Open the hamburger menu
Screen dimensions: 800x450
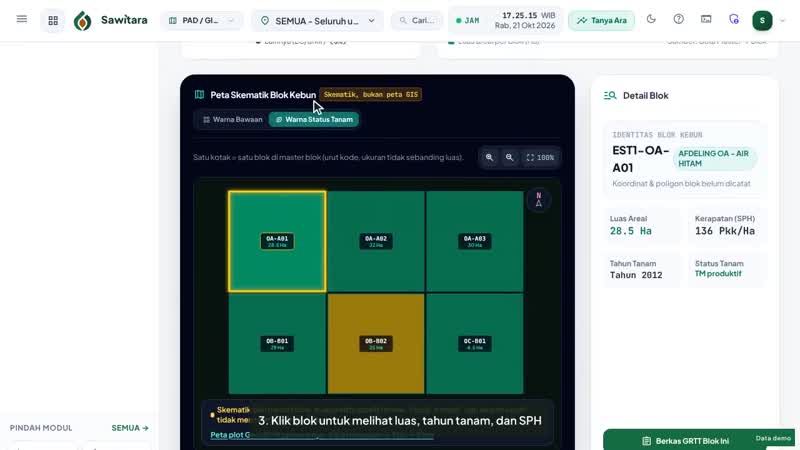(x=21, y=19)
